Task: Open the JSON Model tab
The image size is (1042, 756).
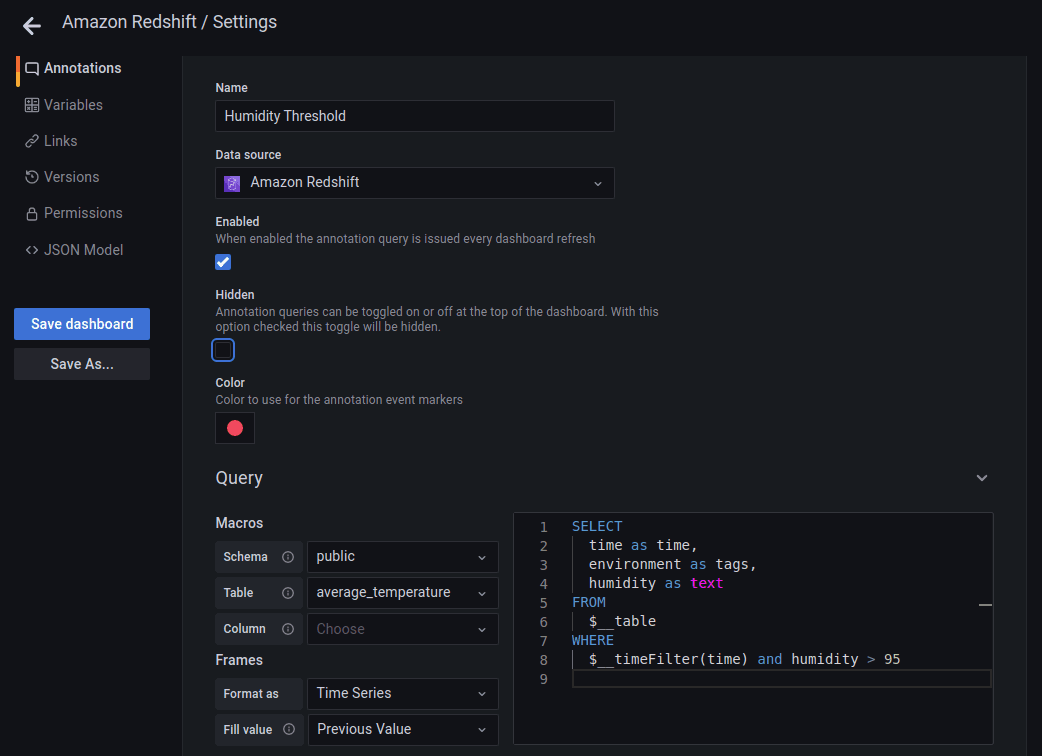Action: click(82, 250)
